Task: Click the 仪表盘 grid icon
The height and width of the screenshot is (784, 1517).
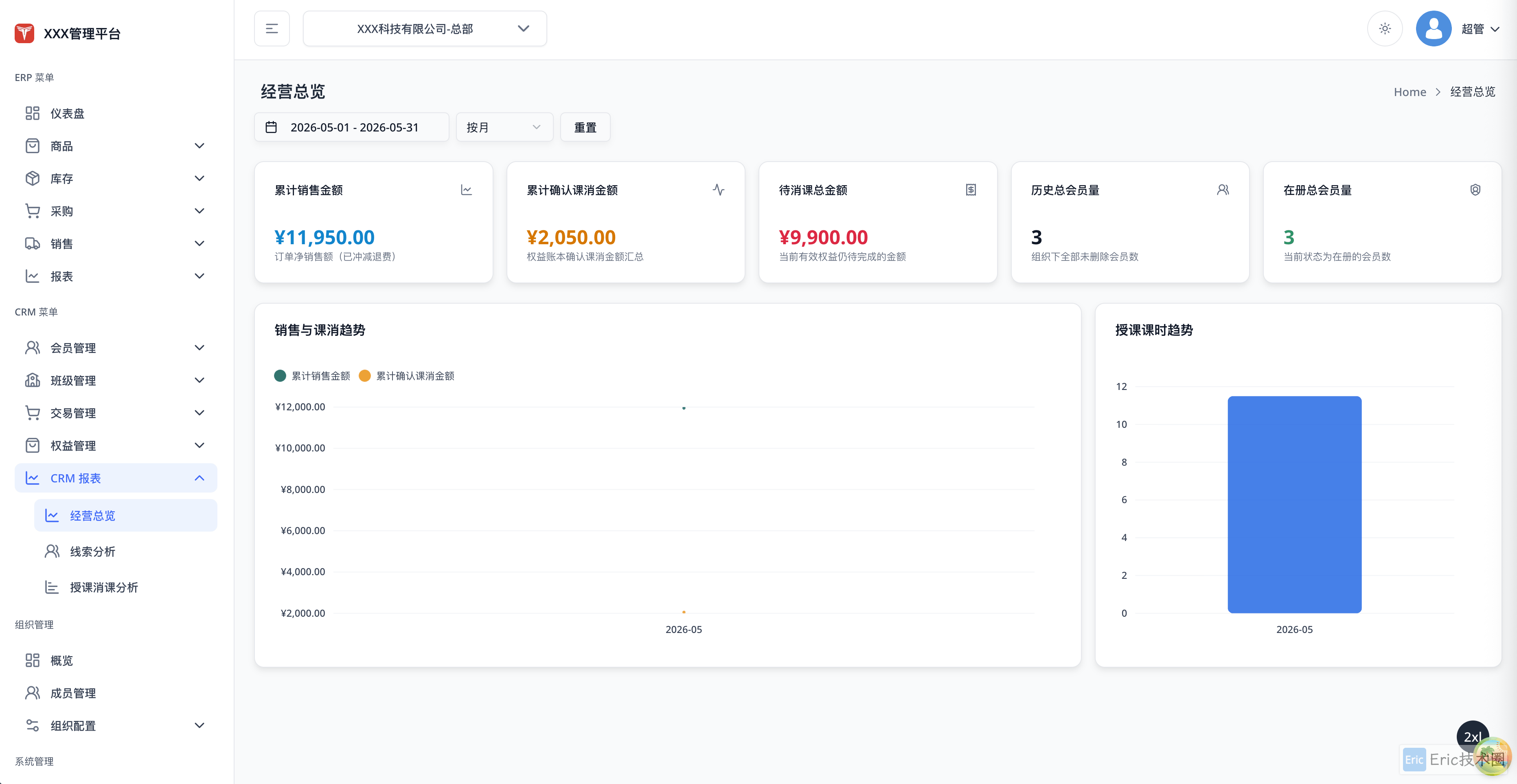Action: point(33,113)
